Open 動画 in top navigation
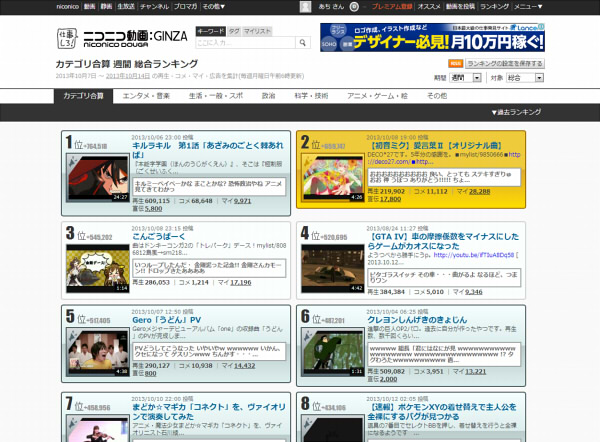The image size is (600, 442). coord(90,7)
